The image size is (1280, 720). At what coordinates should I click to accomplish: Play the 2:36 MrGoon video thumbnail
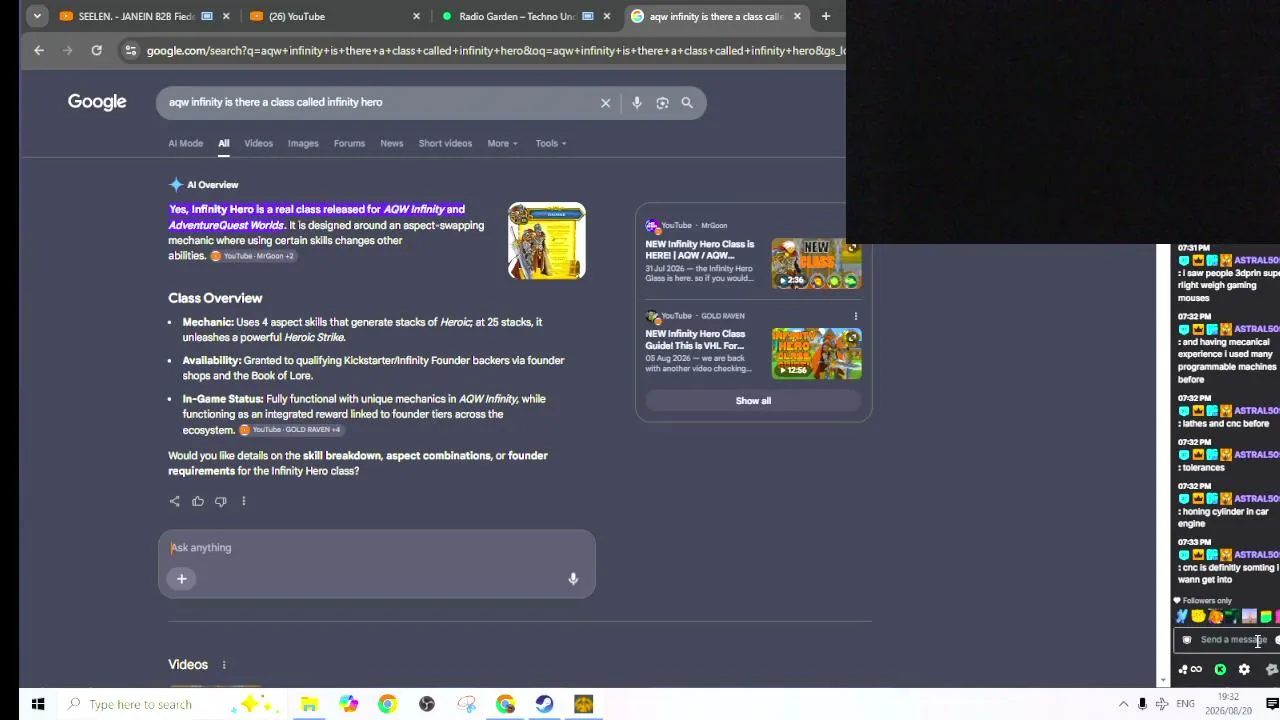coord(817,264)
